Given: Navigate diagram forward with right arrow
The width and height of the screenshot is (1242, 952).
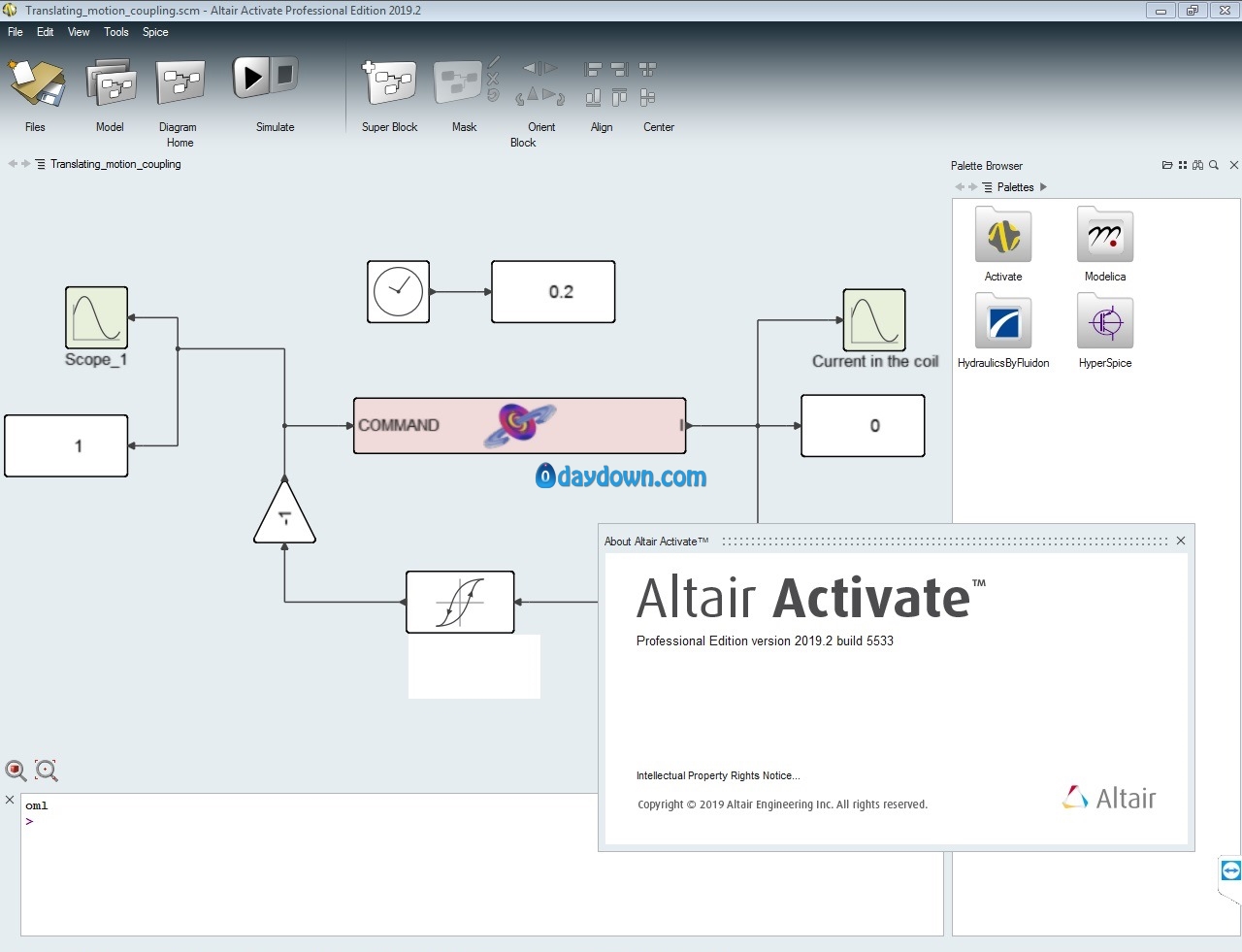Looking at the screenshot, I should coord(26,164).
